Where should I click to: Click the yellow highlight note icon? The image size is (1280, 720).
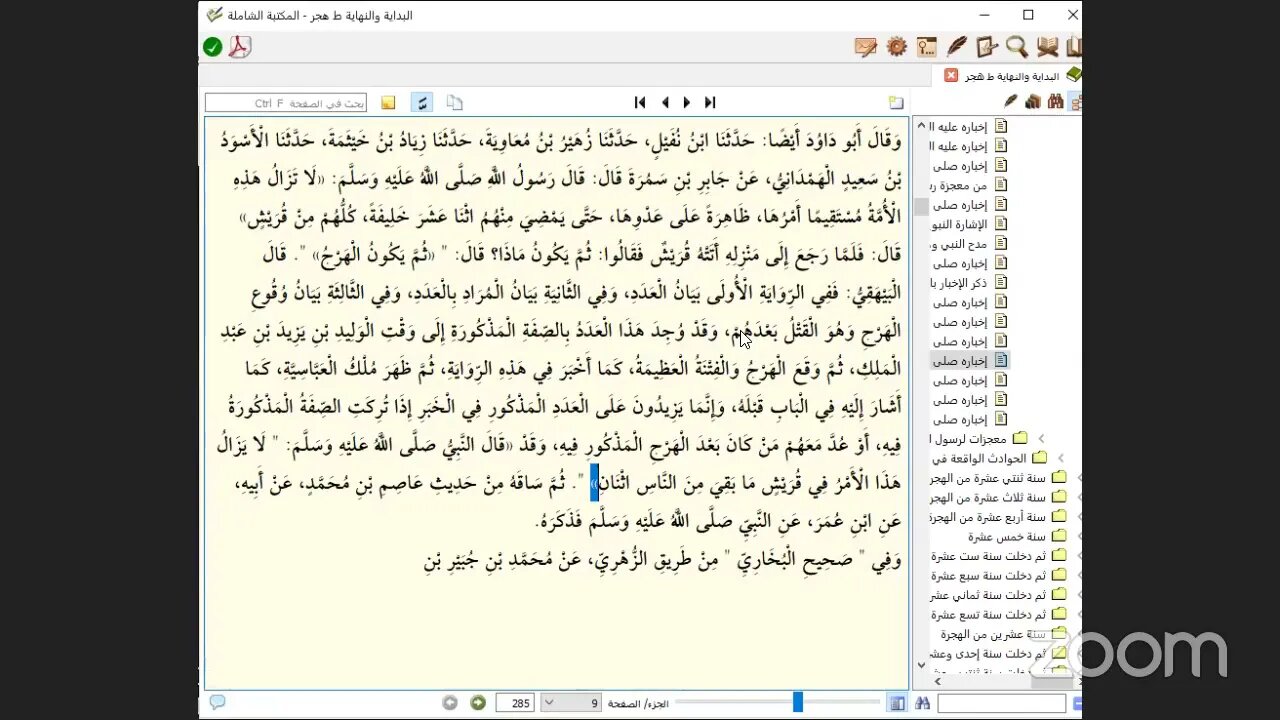click(x=388, y=102)
